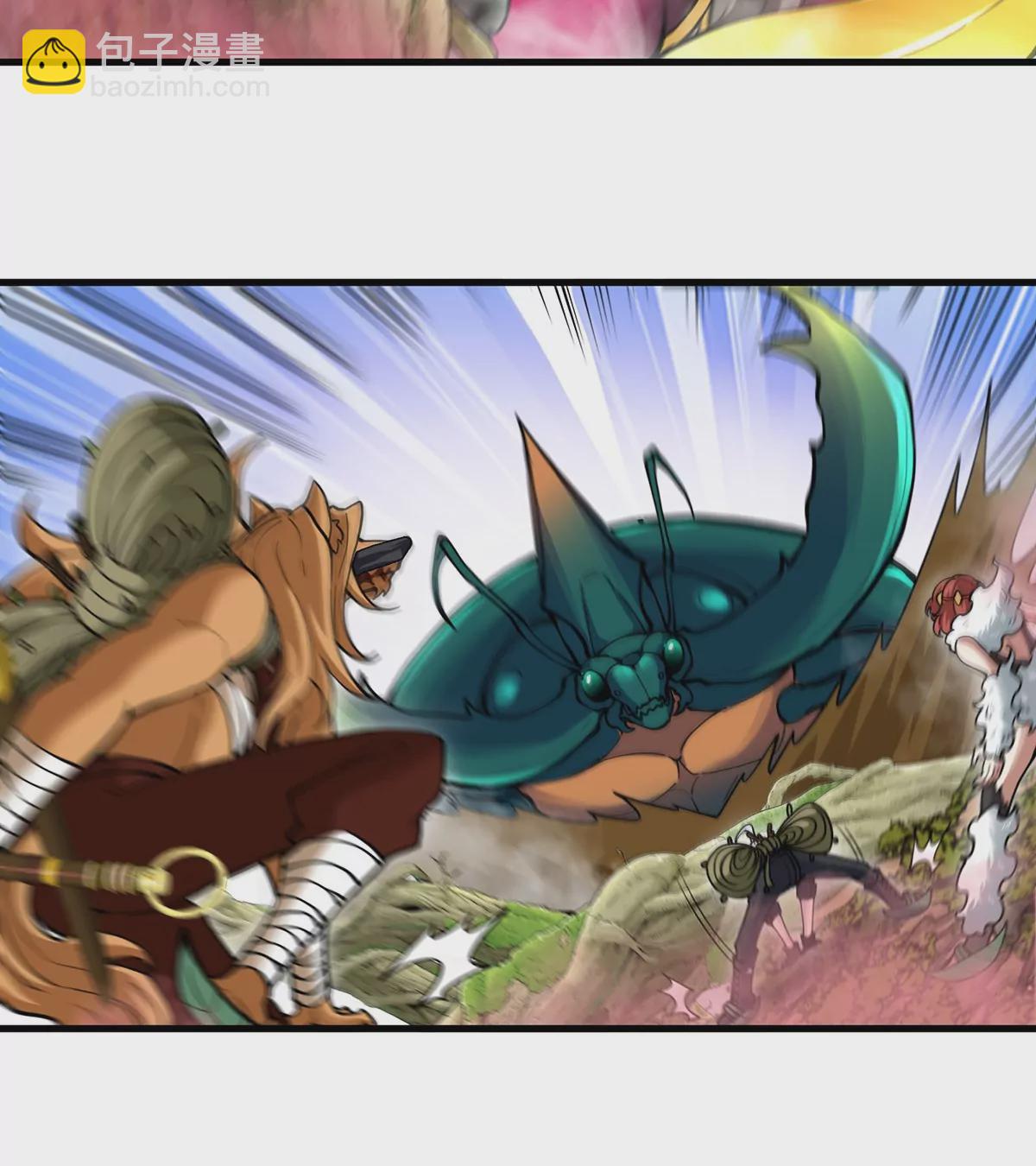Click the dark visor on fox's face
Screen dimensions: 1036x1166
pyautogui.click(x=384, y=553)
